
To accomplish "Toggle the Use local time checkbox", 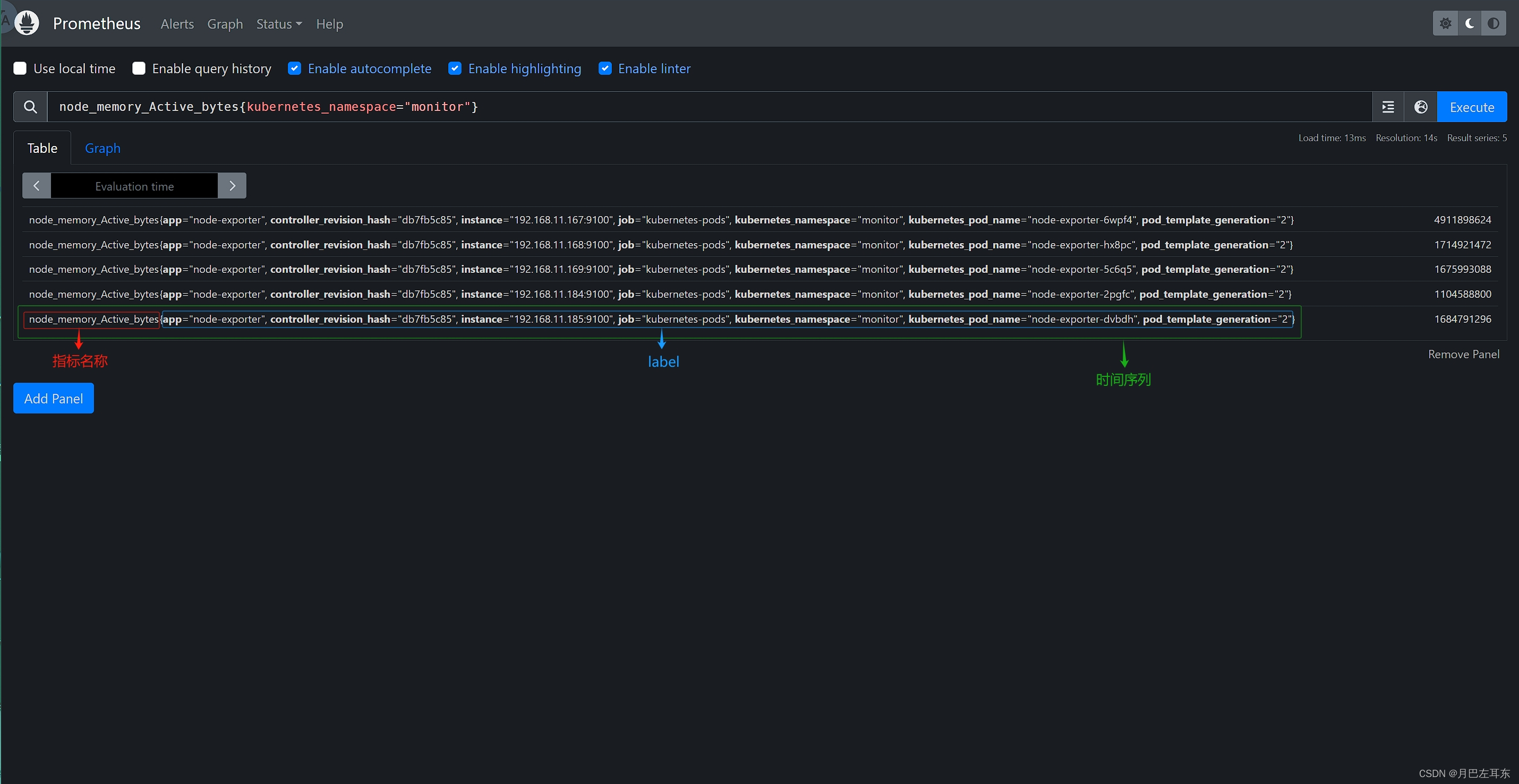I will [x=20, y=68].
